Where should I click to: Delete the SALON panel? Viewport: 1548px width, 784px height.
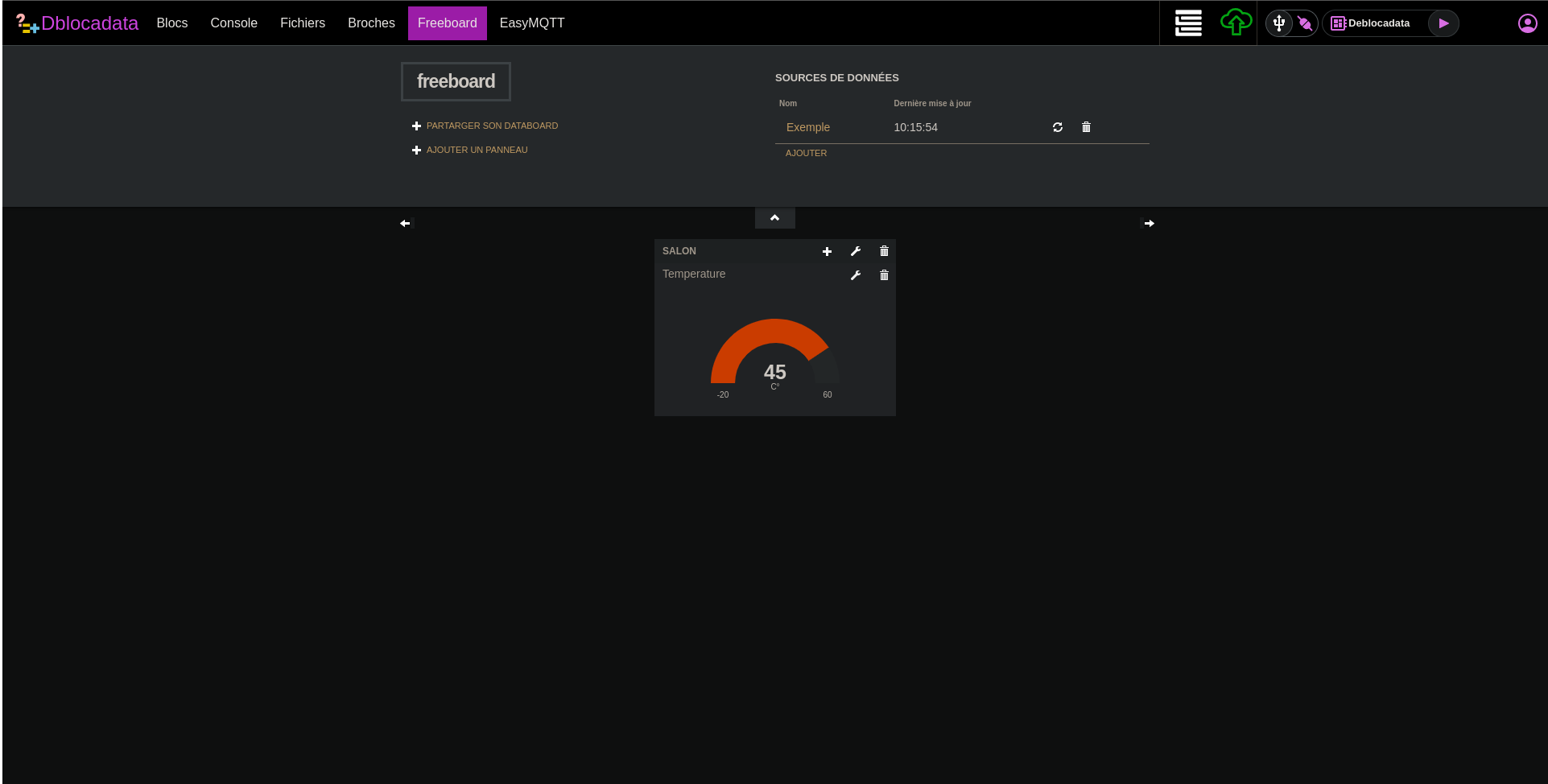(x=884, y=251)
